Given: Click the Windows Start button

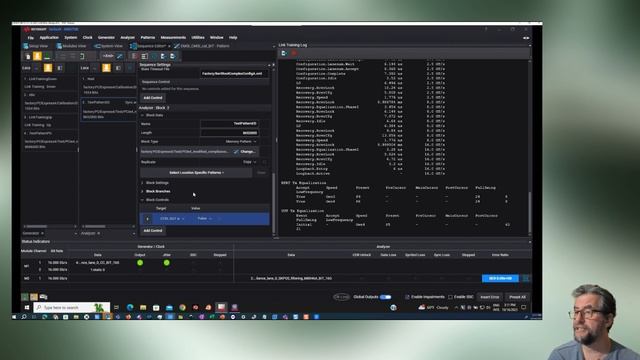Looking at the screenshot, I should click(27, 307).
